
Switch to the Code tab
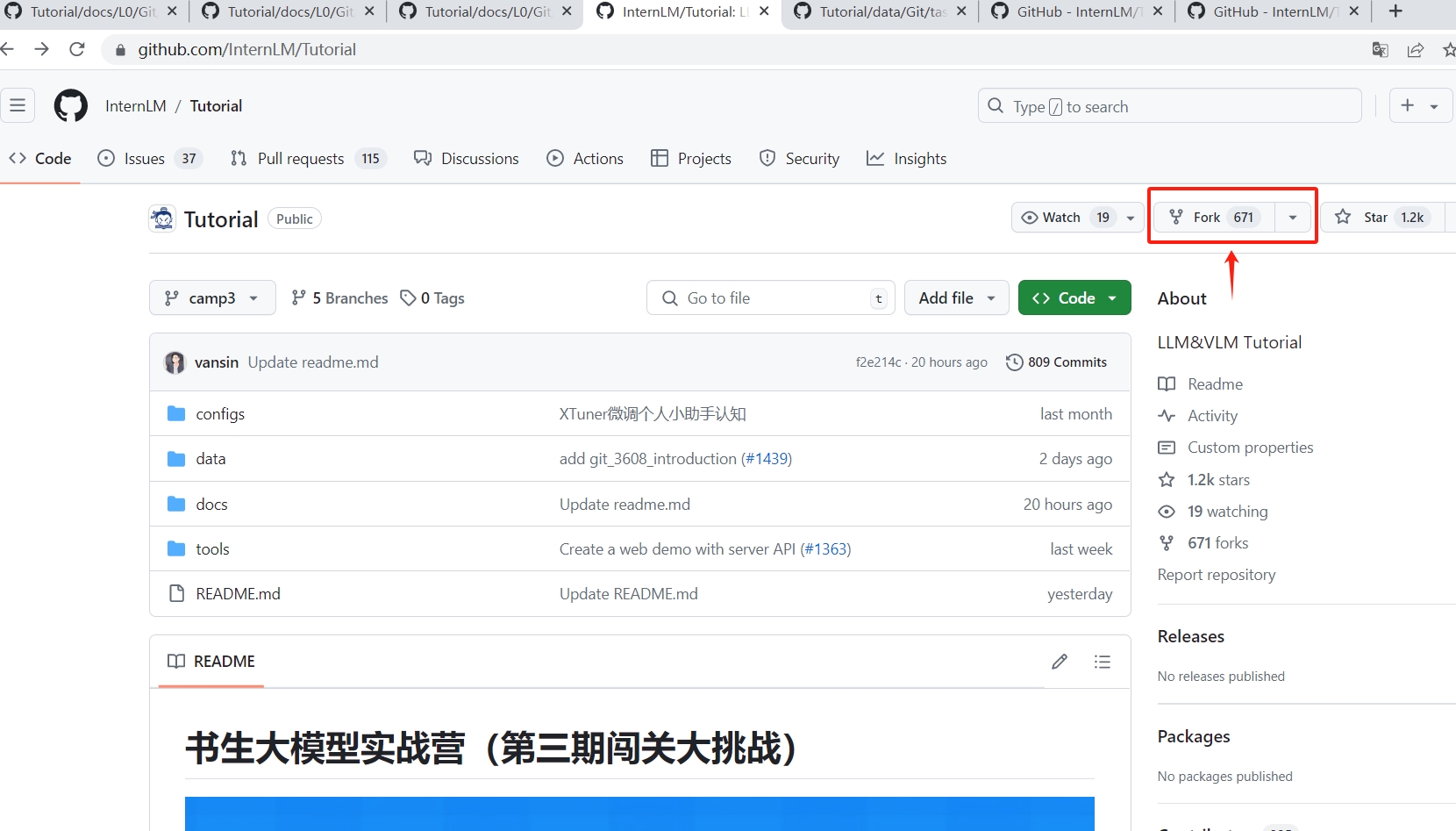tap(40, 159)
